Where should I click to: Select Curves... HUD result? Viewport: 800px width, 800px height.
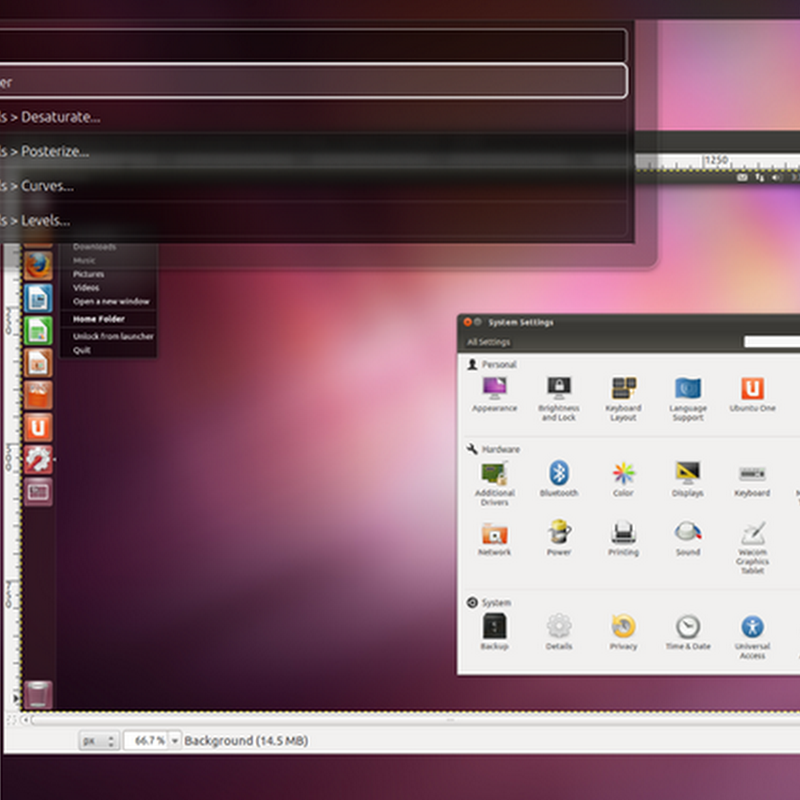[312, 186]
